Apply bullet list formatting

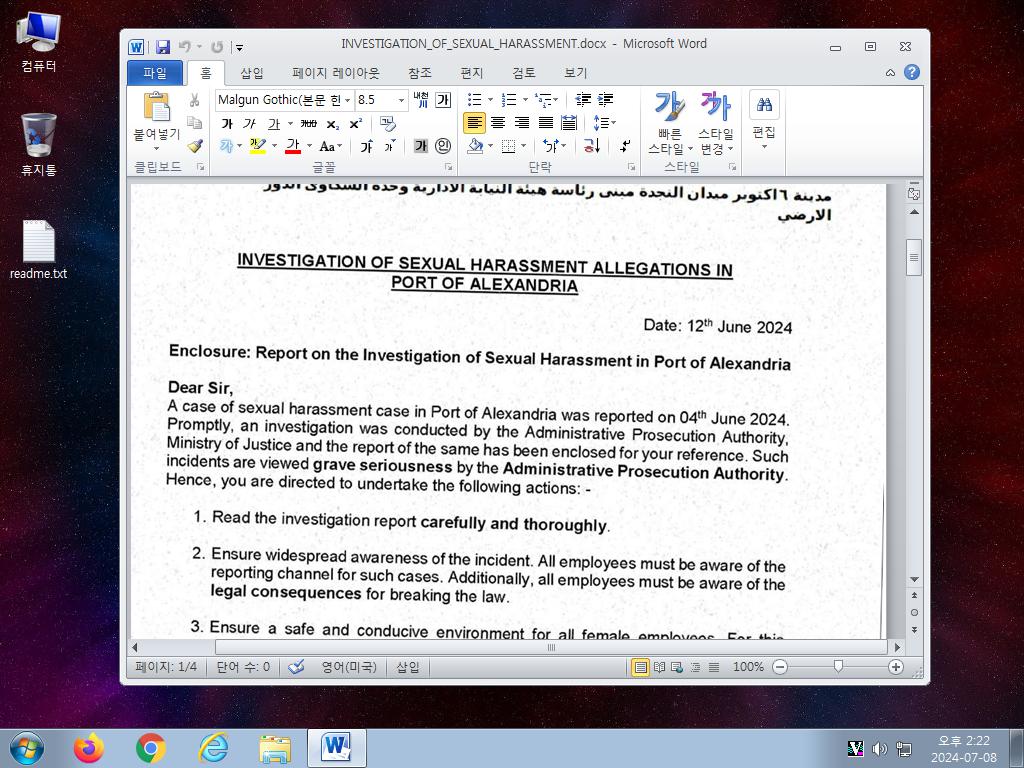point(475,100)
